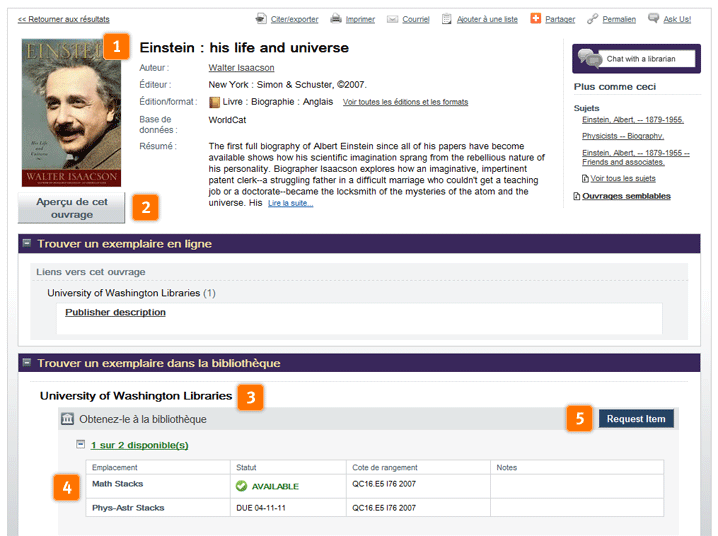Click the printer icon for Imprimer
This screenshot has height=536, width=718.
pyautogui.click(x=337, y=18)
